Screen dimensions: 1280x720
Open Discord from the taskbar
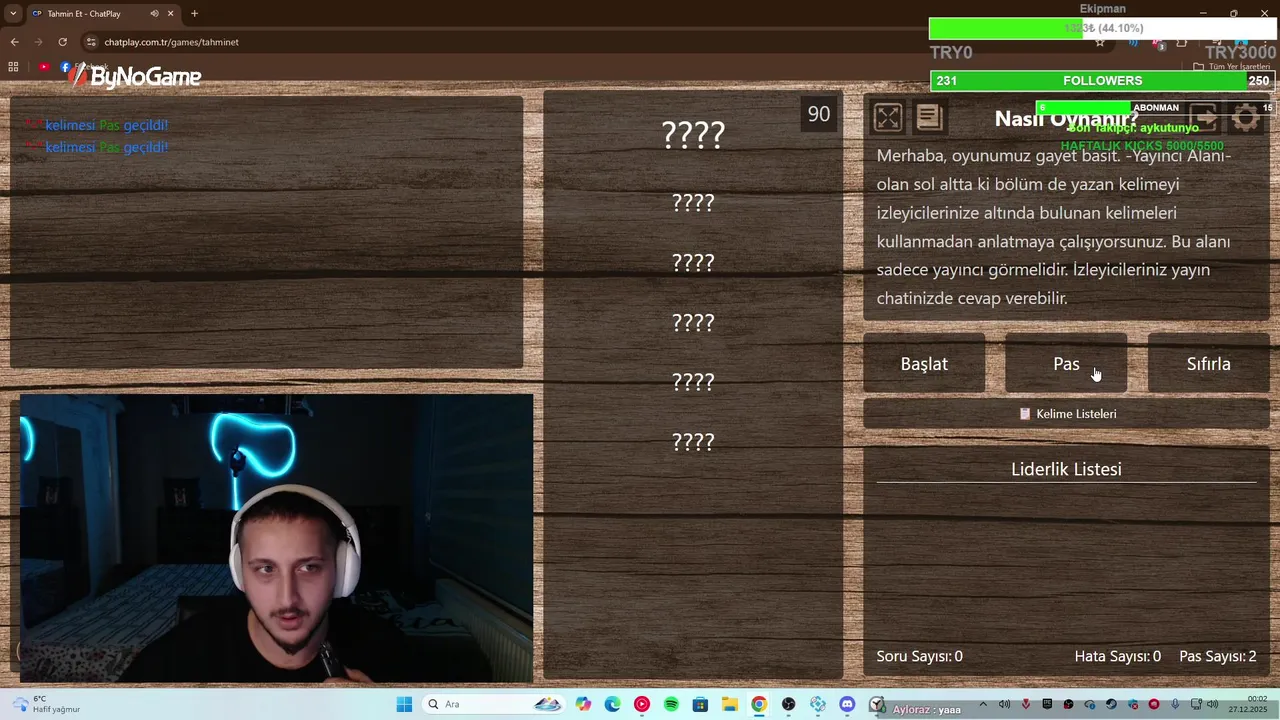coord(847,704)
